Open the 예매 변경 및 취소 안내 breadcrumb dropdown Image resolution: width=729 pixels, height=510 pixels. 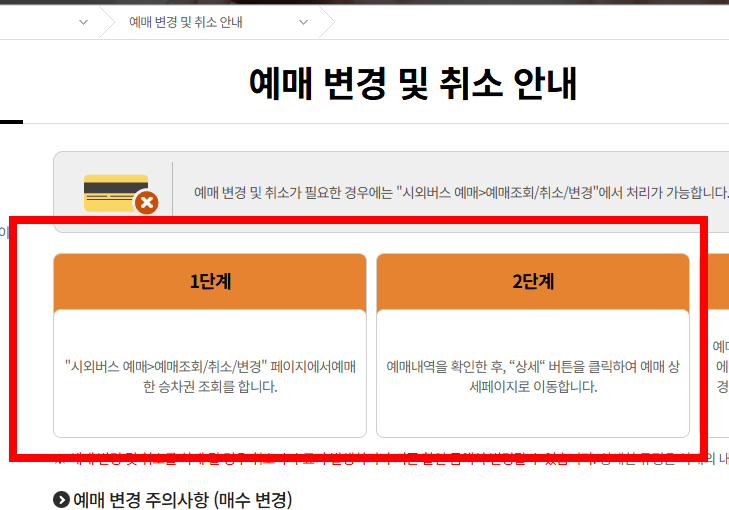[303, 22]
